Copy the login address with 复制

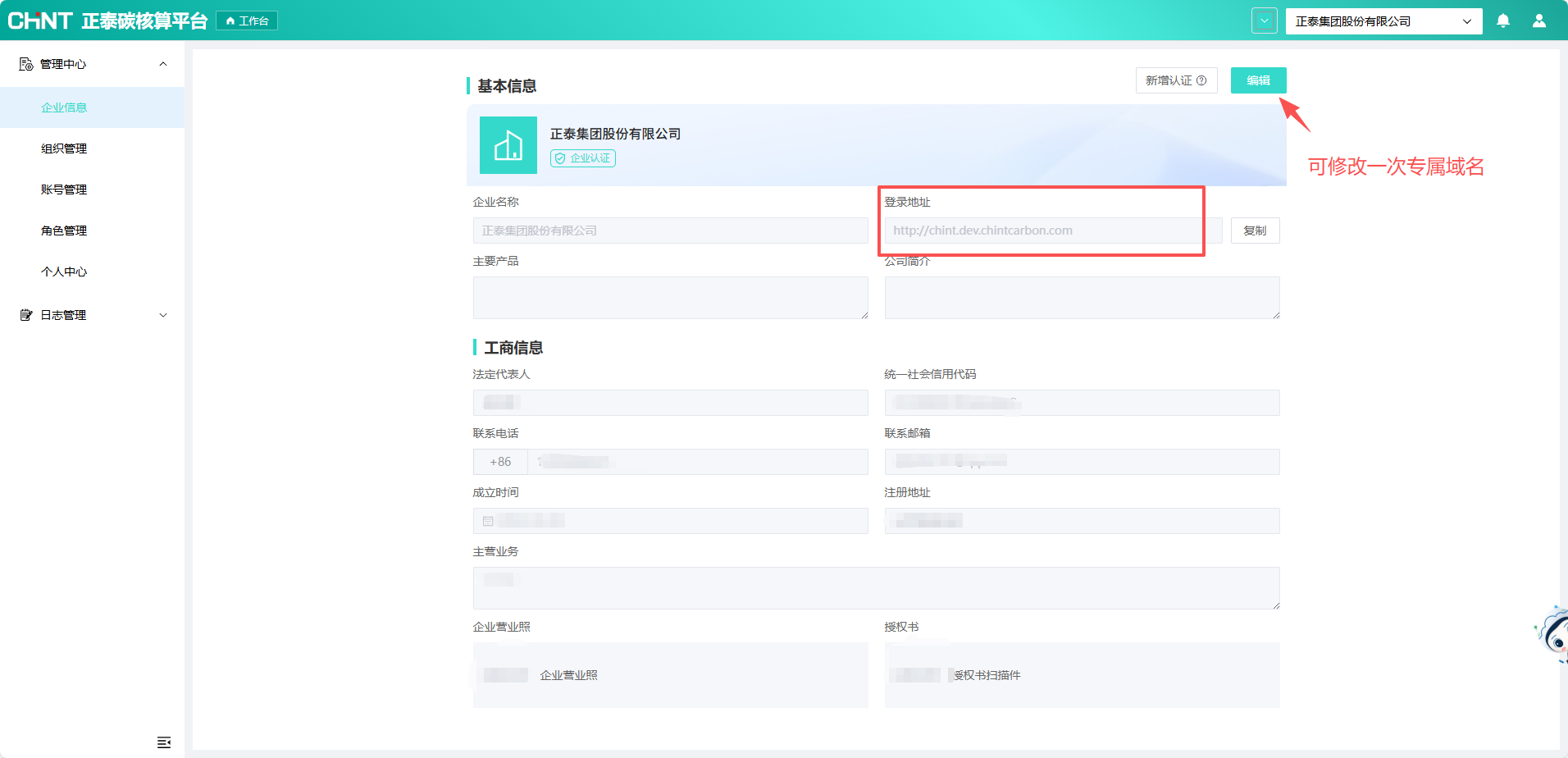pos(1255,231)
